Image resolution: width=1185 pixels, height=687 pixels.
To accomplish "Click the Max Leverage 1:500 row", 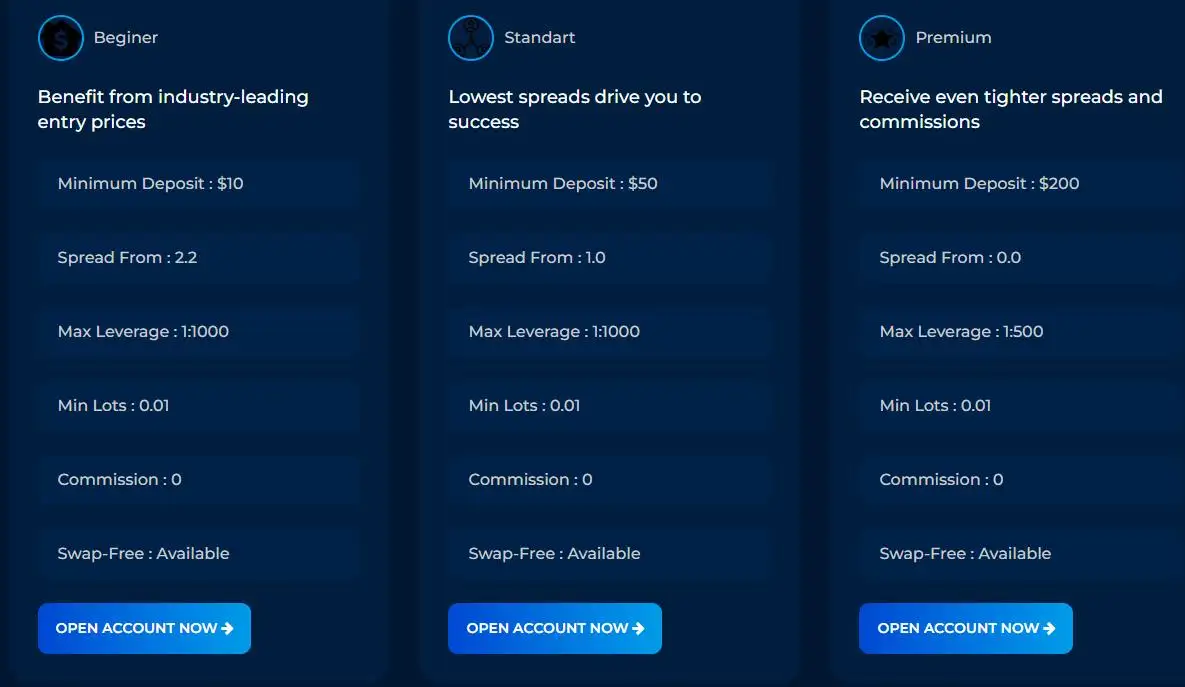I will (x=1020, y=332).
